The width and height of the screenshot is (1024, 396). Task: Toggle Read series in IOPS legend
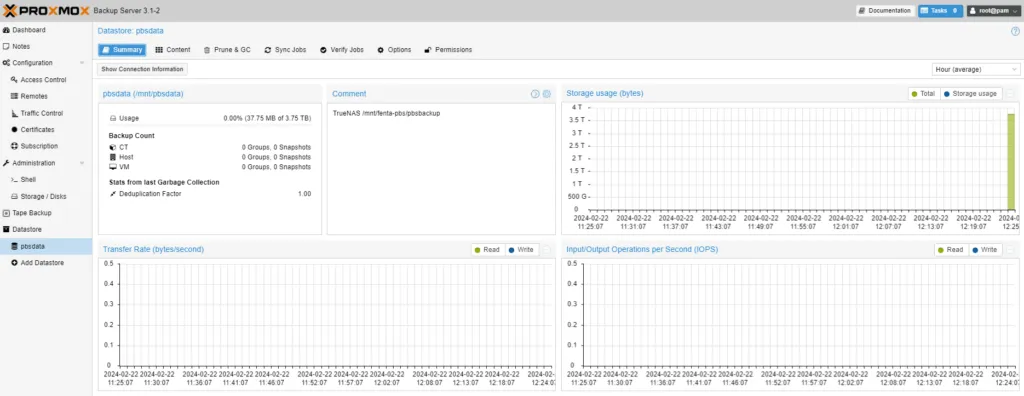coord(951,250)
